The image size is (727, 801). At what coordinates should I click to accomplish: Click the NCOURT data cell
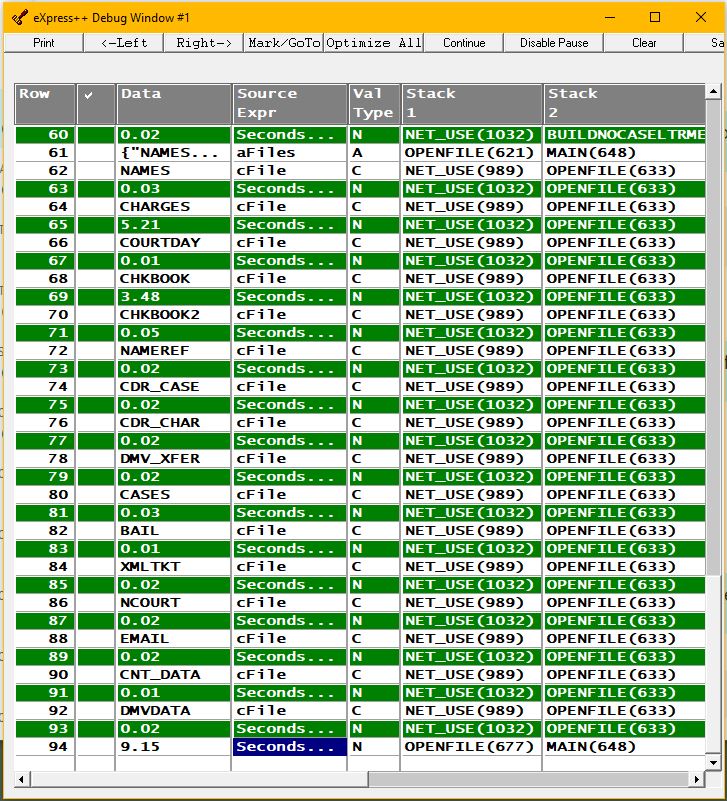click(x=174, y=603)
